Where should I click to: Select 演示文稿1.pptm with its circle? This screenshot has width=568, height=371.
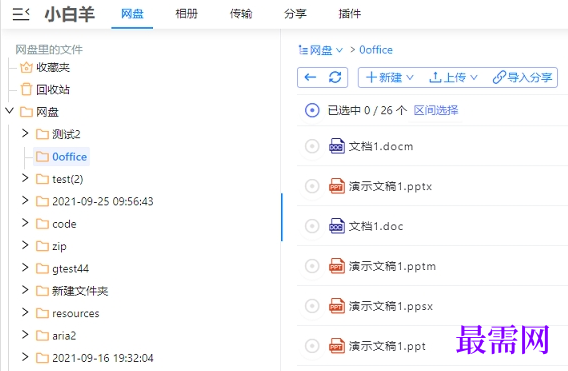(312, 266)
